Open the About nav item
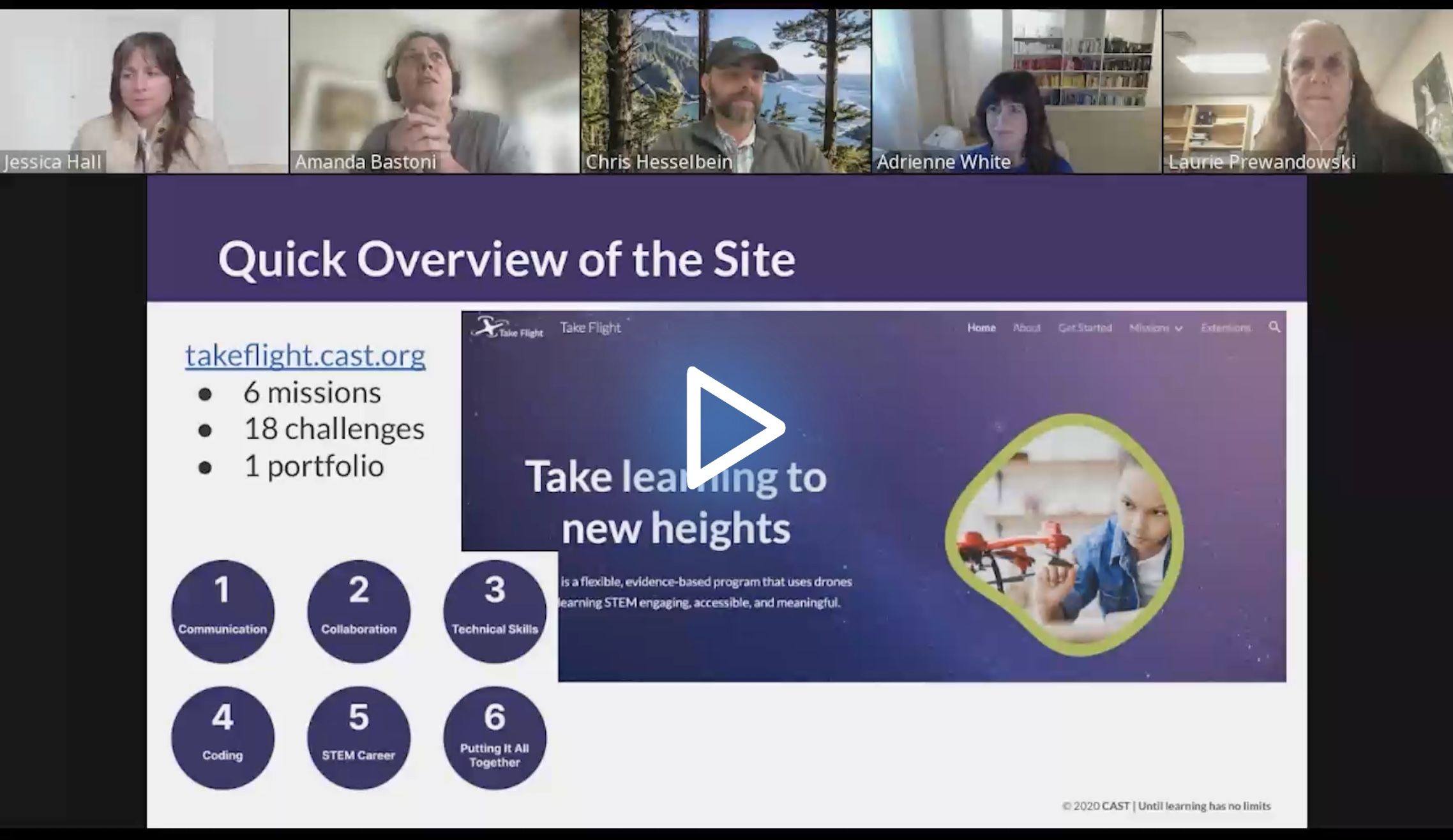This screenshot has height=840, width=1453. [1027, 328]
